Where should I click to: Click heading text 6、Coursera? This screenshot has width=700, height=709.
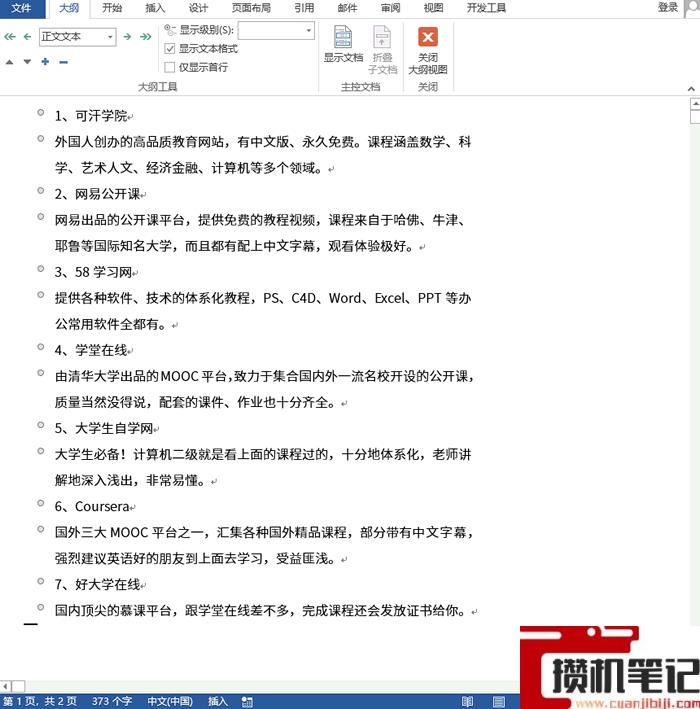tap(92, 506)
